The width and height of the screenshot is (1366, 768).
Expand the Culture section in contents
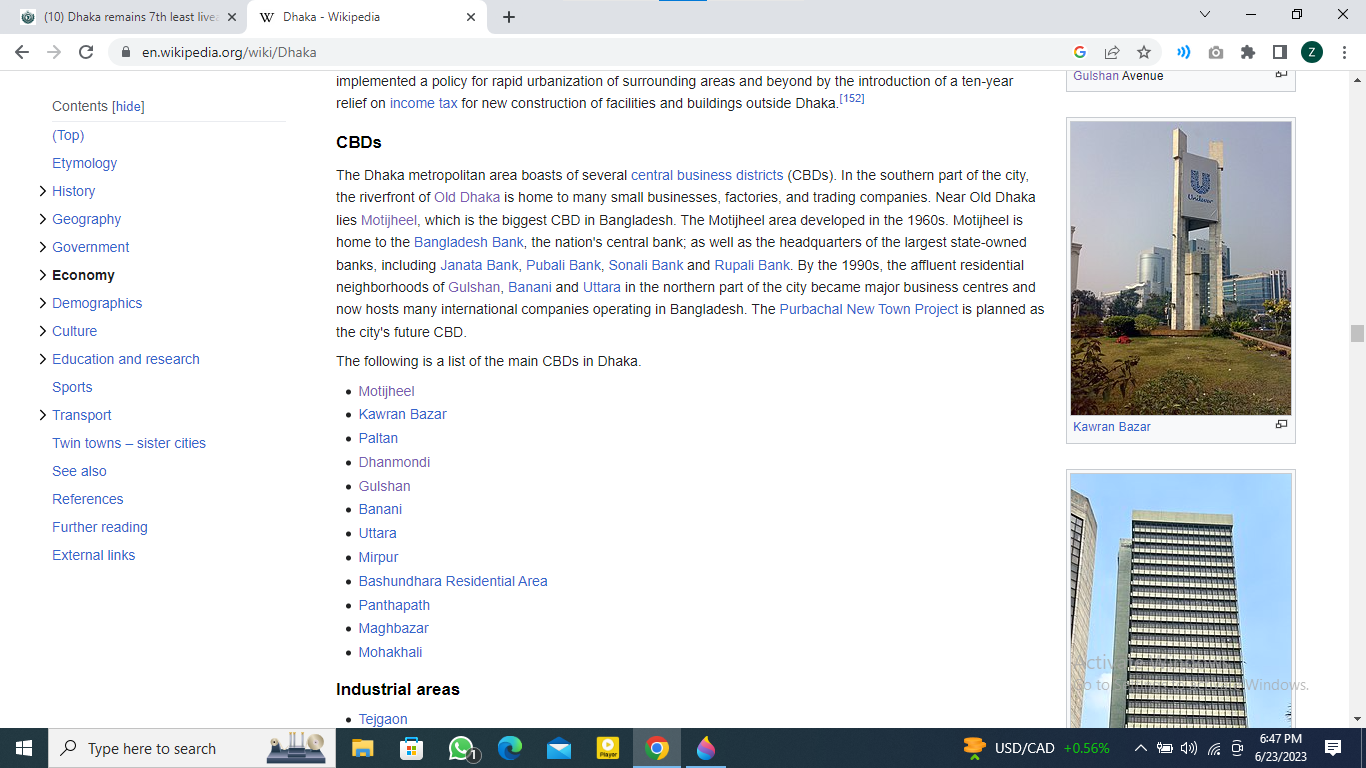click(x=42, y=331)
